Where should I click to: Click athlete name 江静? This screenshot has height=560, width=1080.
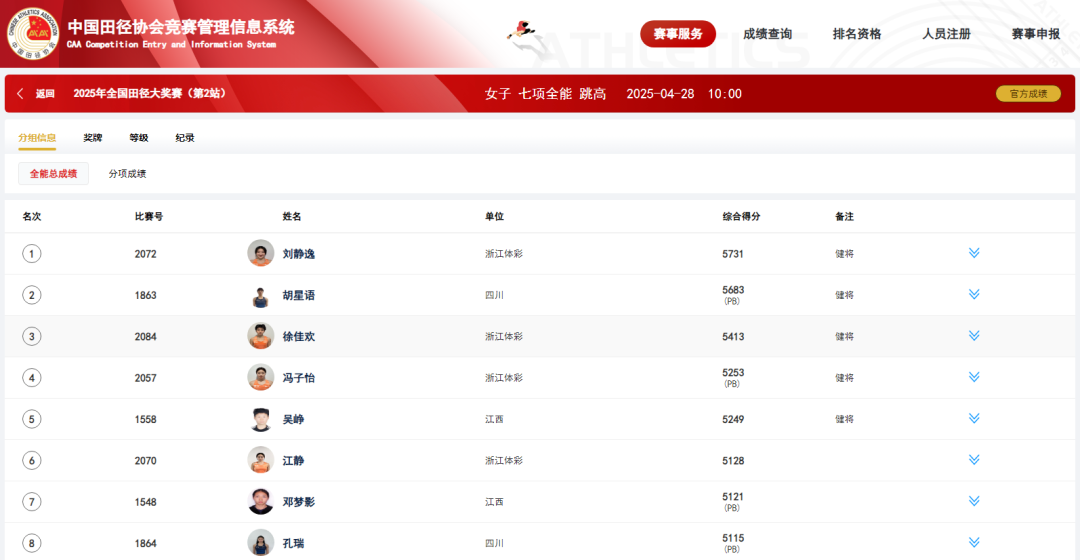click(x=293, y=460)
